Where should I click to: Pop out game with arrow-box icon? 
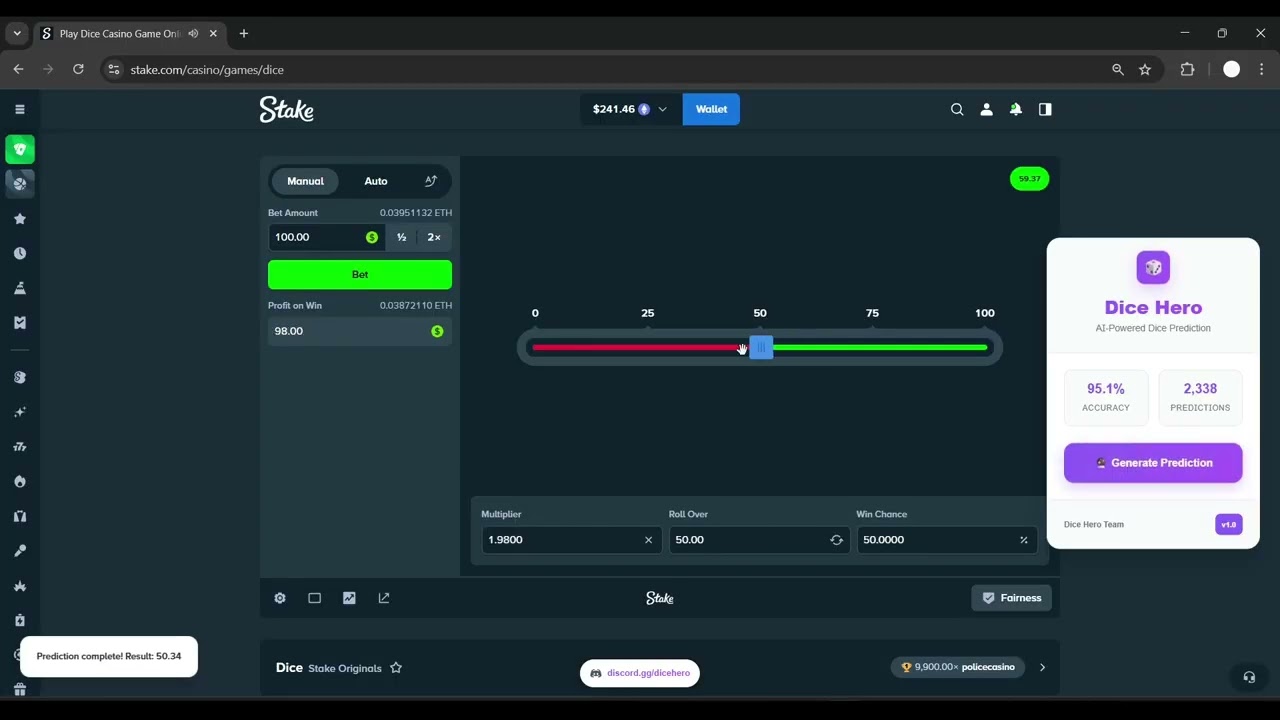(x=384, y=598)
